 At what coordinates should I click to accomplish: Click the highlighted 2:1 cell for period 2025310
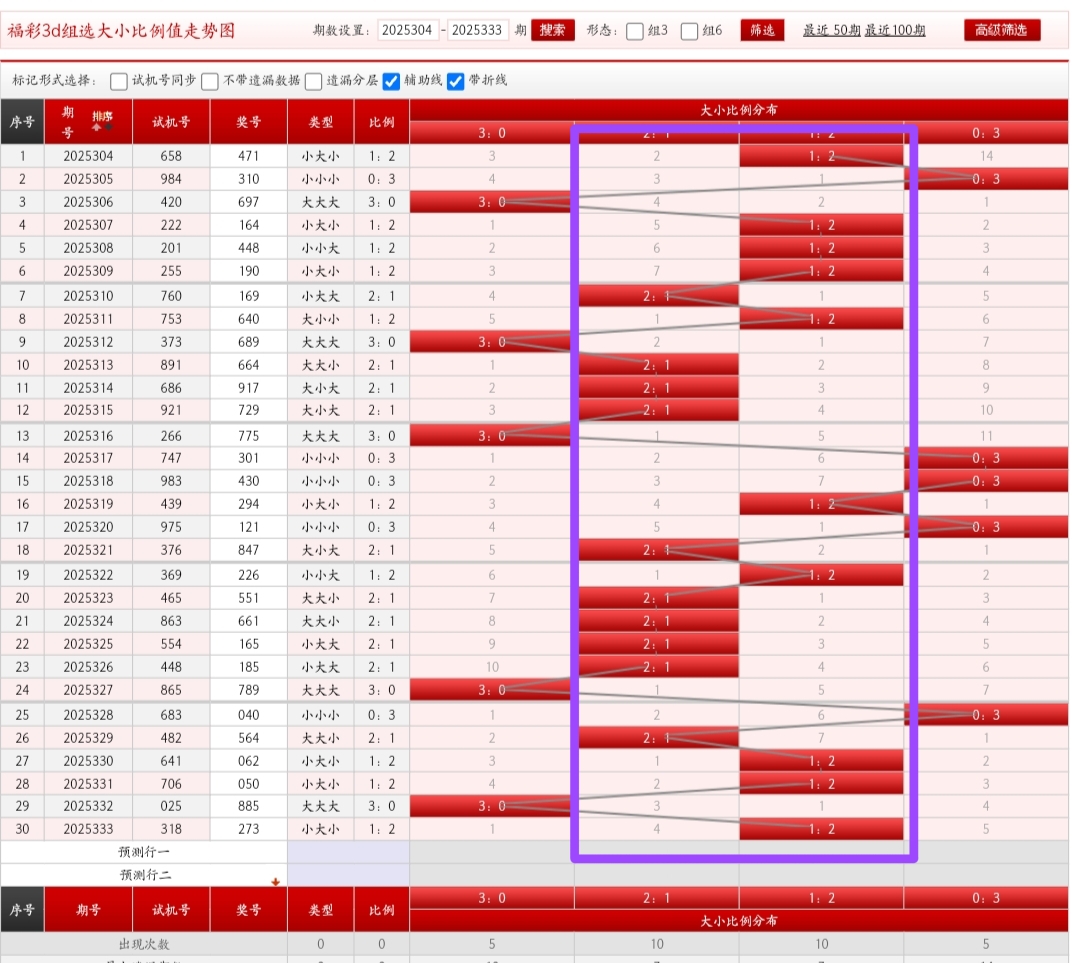pyautogui.click(x=658, y=296)
